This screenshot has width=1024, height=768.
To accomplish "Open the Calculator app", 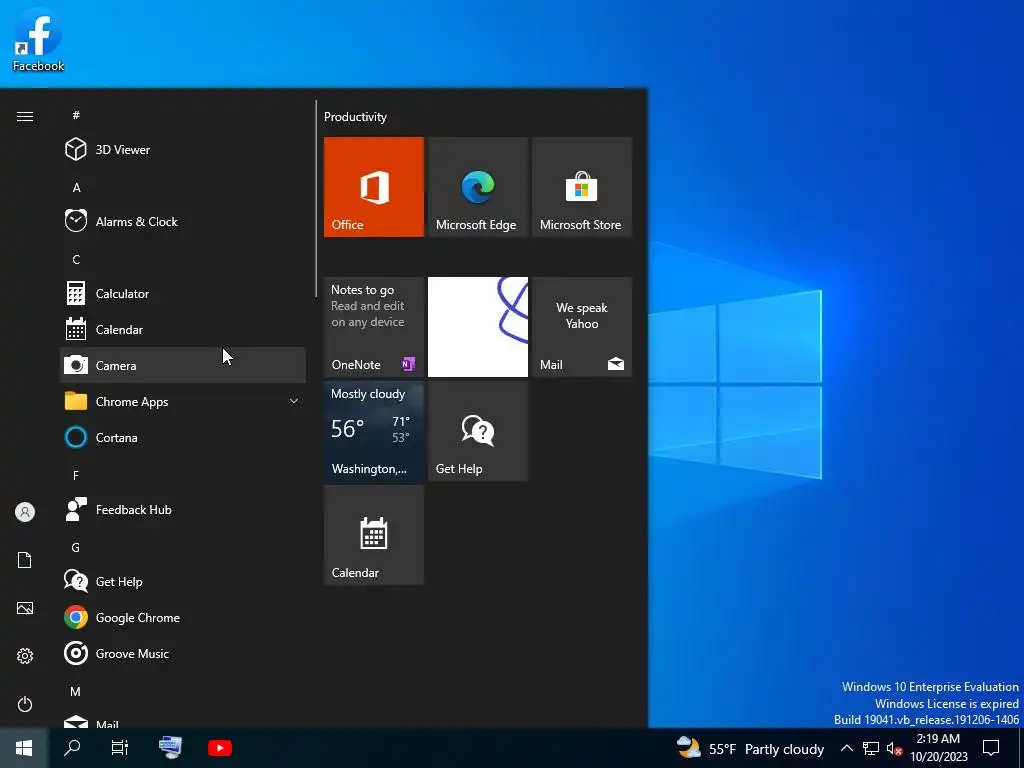I will click(183, 293).
